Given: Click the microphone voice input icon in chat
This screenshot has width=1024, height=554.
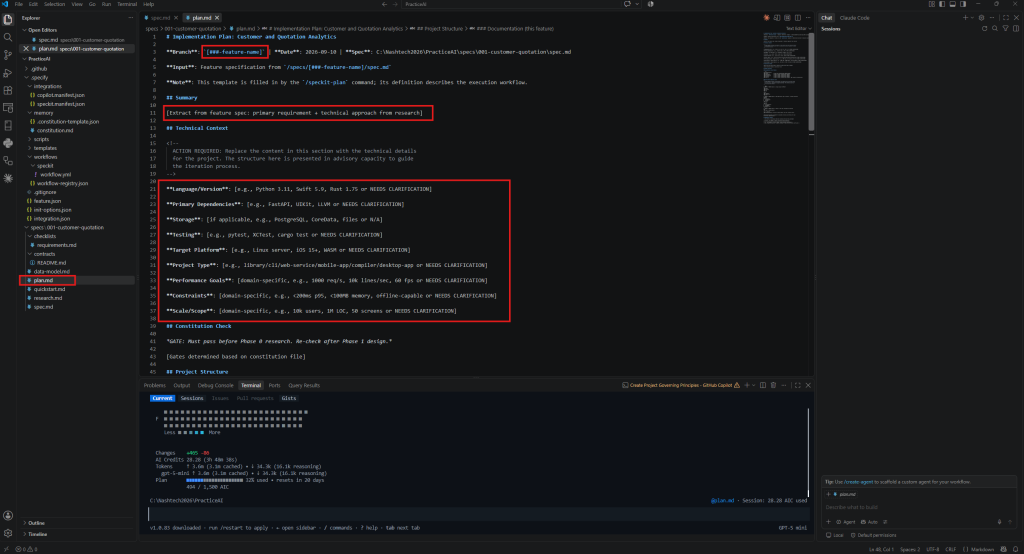Looking at the screenshot, I should pos(999,521).
